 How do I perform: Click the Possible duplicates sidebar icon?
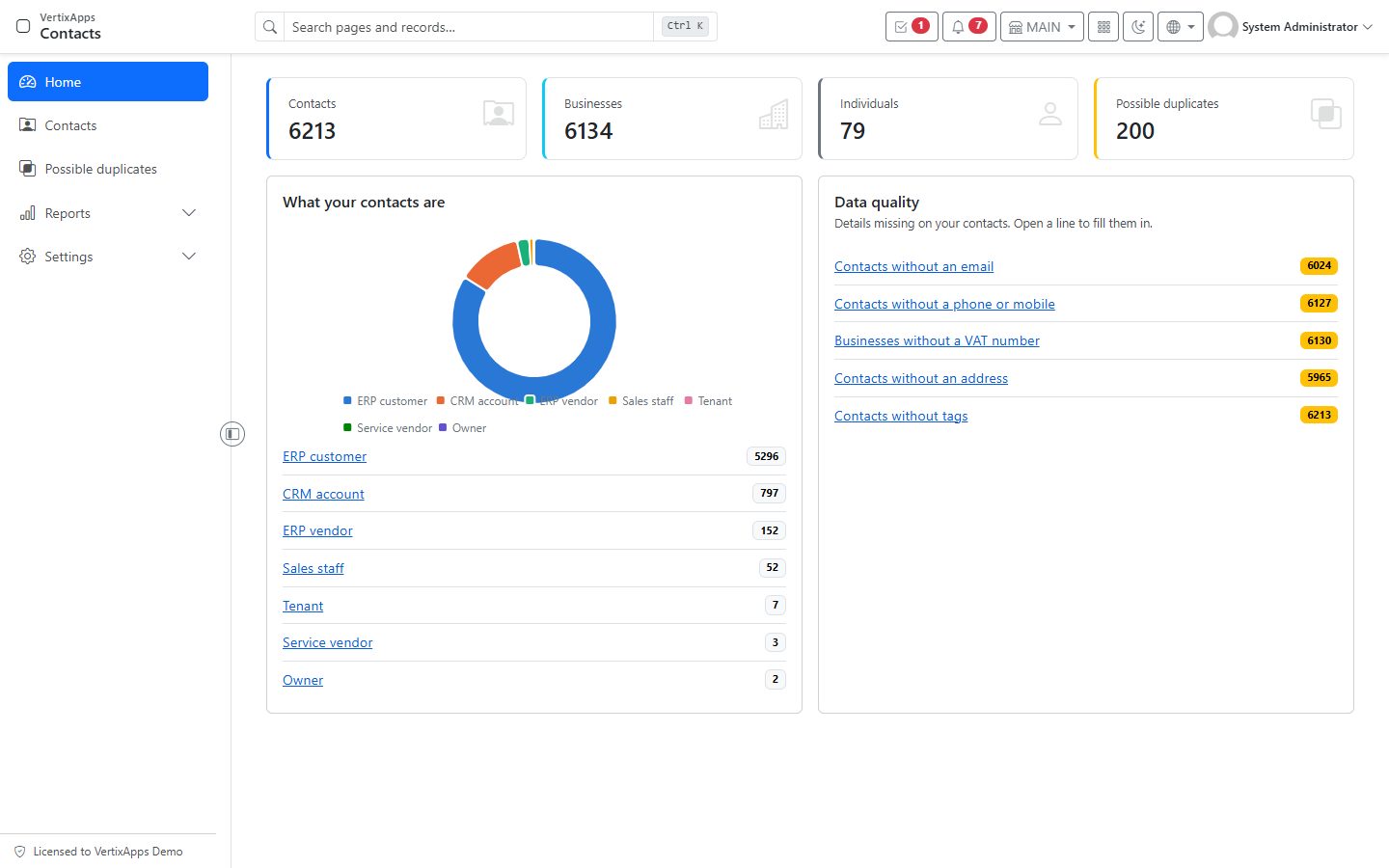[x=27, y=169]
